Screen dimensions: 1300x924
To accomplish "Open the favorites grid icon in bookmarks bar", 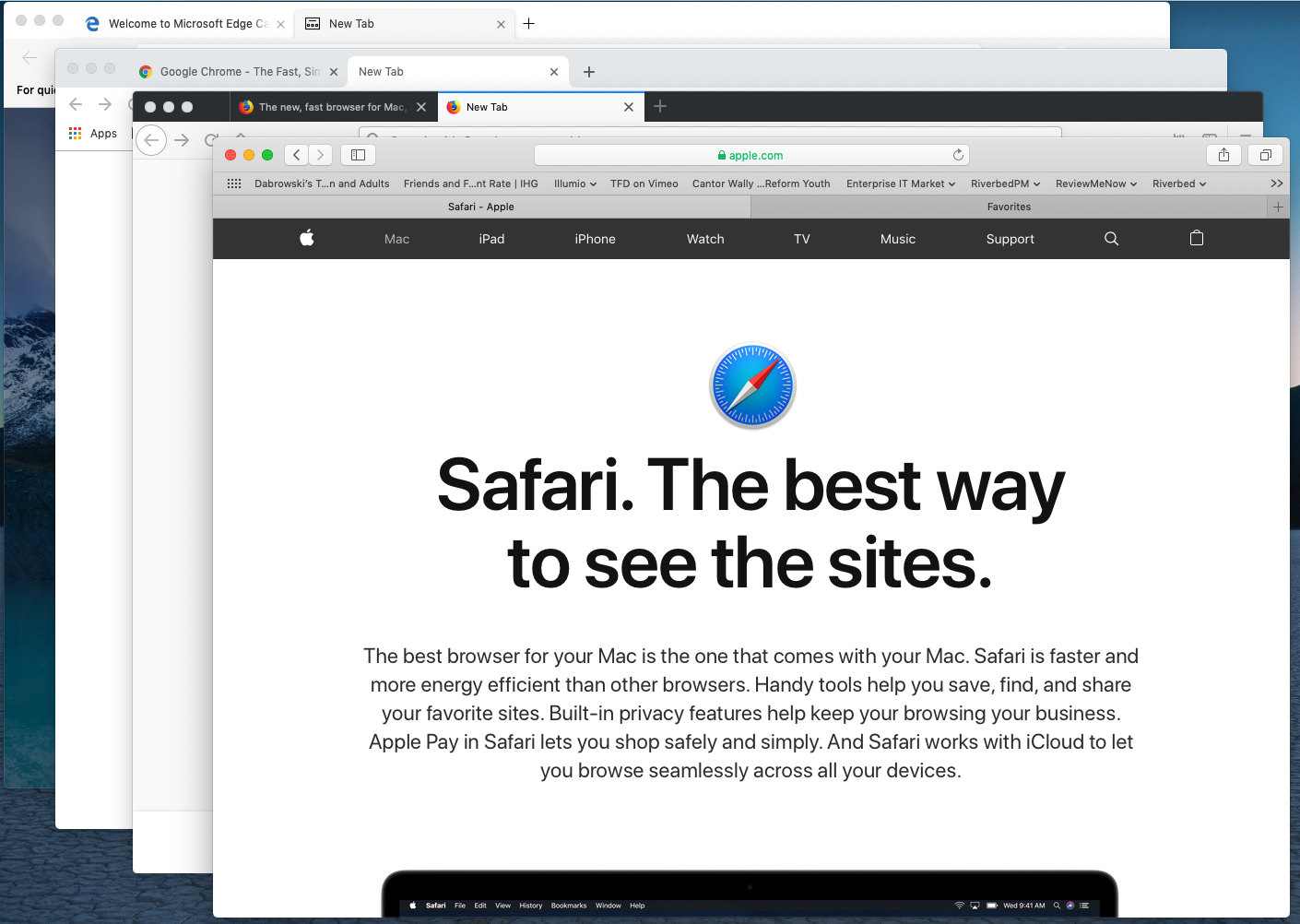I will (x=234, y=184).
